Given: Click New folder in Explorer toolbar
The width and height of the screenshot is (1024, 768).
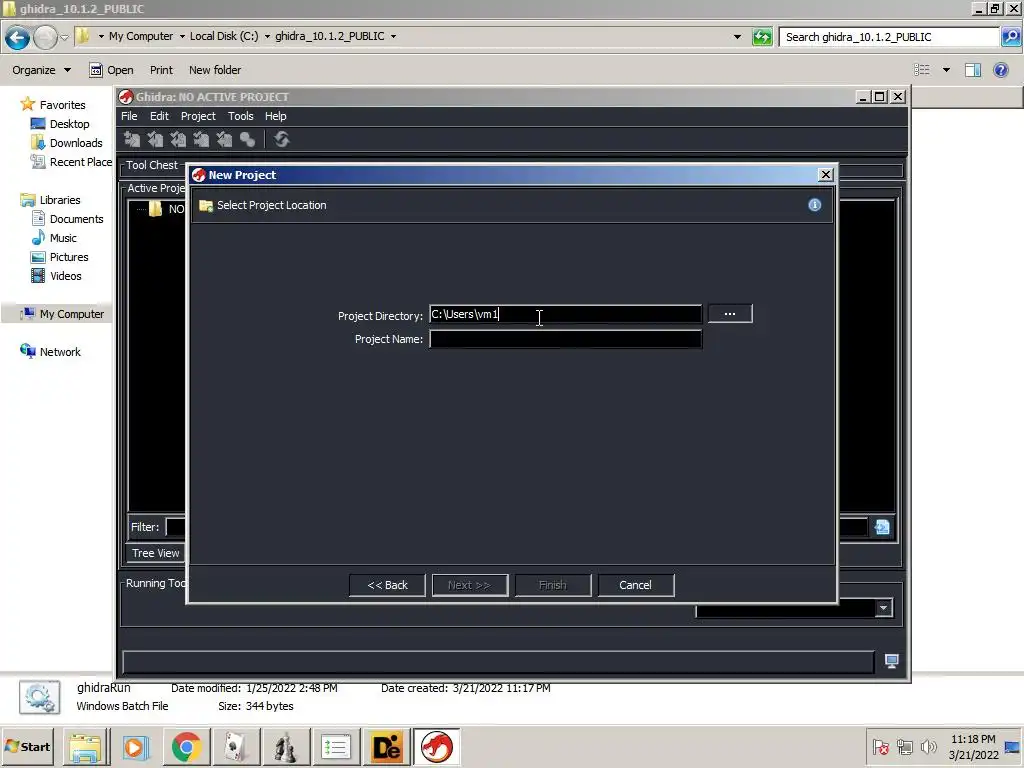Looking at the screenshot, I should 215,70.
